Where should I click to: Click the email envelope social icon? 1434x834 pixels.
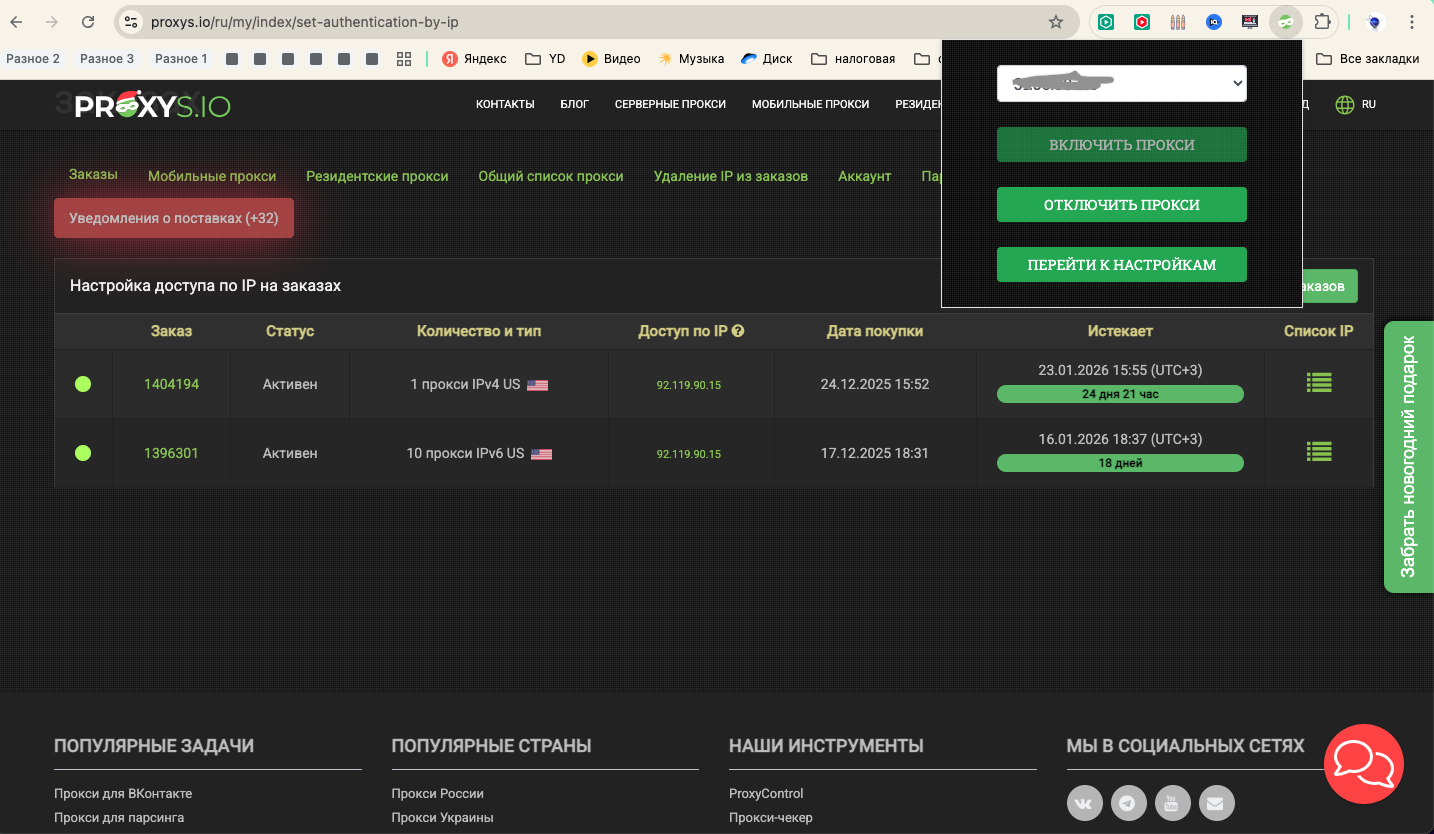pos(1216,802)
